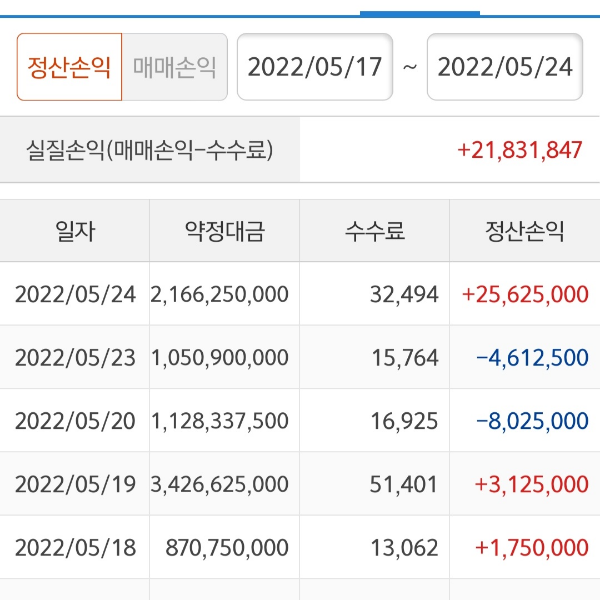
Task: Open the end date field 2022/05/24
Action: (x=505, y=67)
